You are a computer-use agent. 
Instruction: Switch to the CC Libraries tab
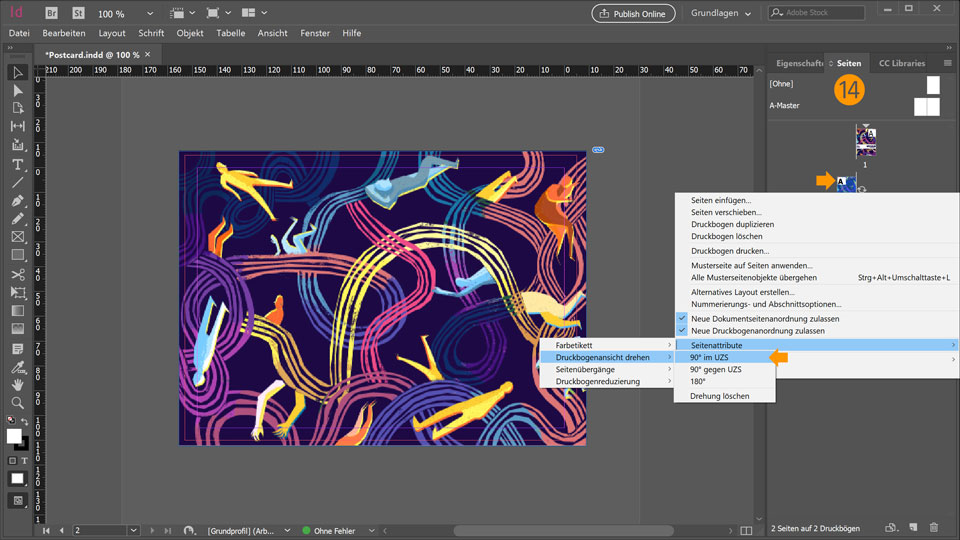[901, 63]
